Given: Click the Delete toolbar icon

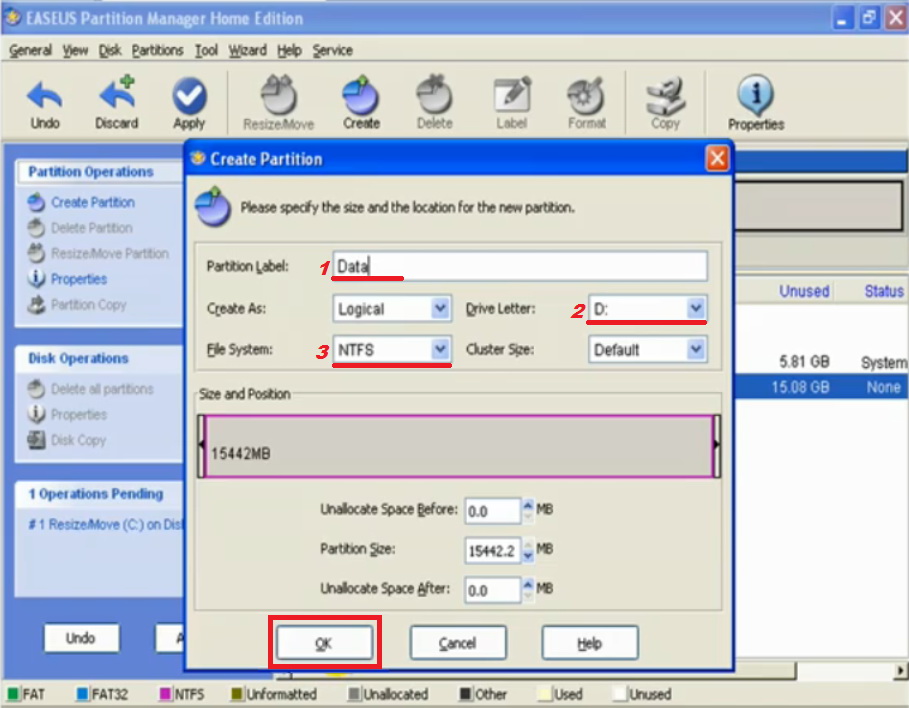Looking at the screenshot, I should [434, 95].
